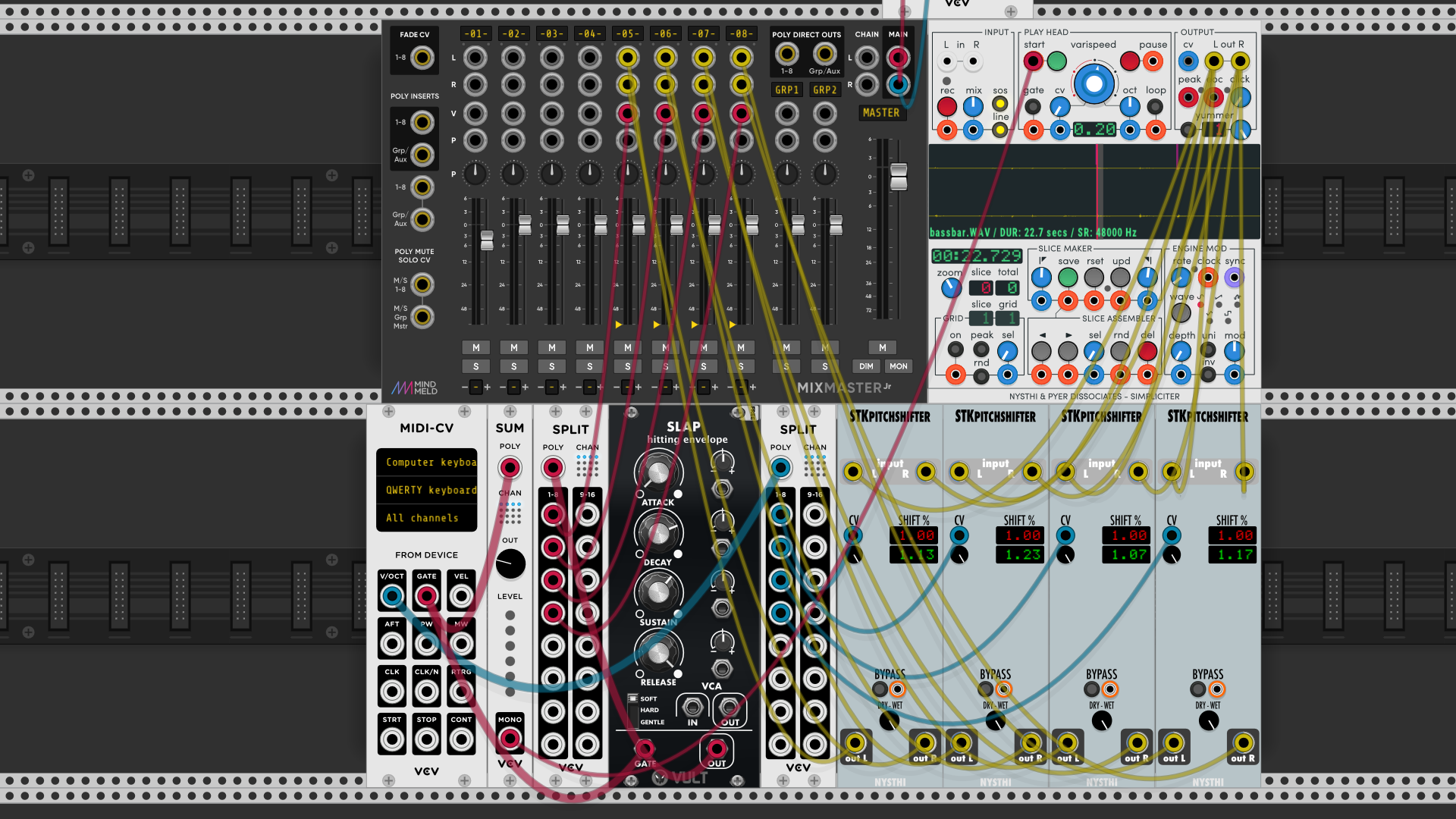This screenshot has width=1456, height=819.
Task: Click the wave button in ENGINE MOD
Action: click(1181, 312)
